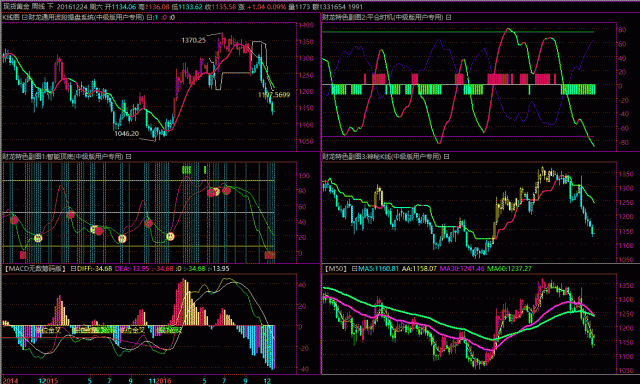The width and height of the screenshot is (640, 384).
Task: Select the 现货黄金 instrument name in header
Action: click(16, 7)
